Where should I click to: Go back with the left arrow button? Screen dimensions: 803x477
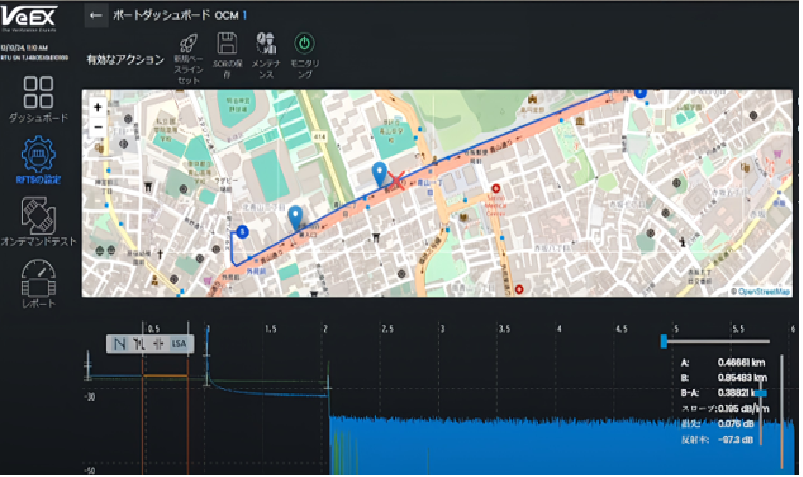(96, 15)
